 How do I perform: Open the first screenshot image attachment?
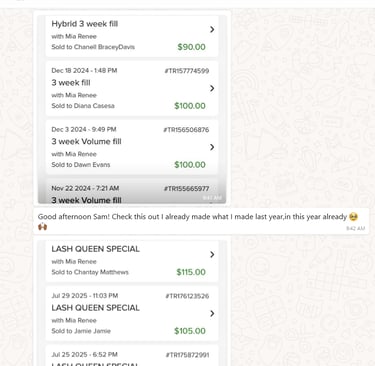coord(132,108)
